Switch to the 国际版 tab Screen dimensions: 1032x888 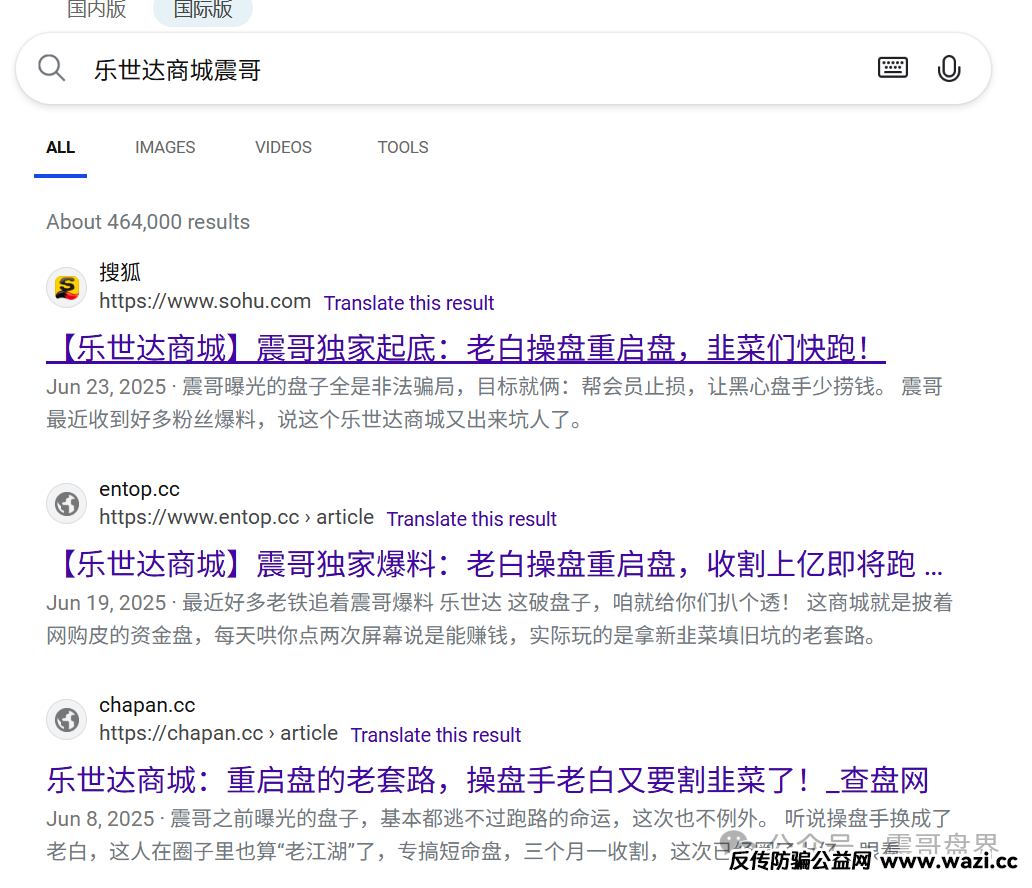[x=203, y=9]
